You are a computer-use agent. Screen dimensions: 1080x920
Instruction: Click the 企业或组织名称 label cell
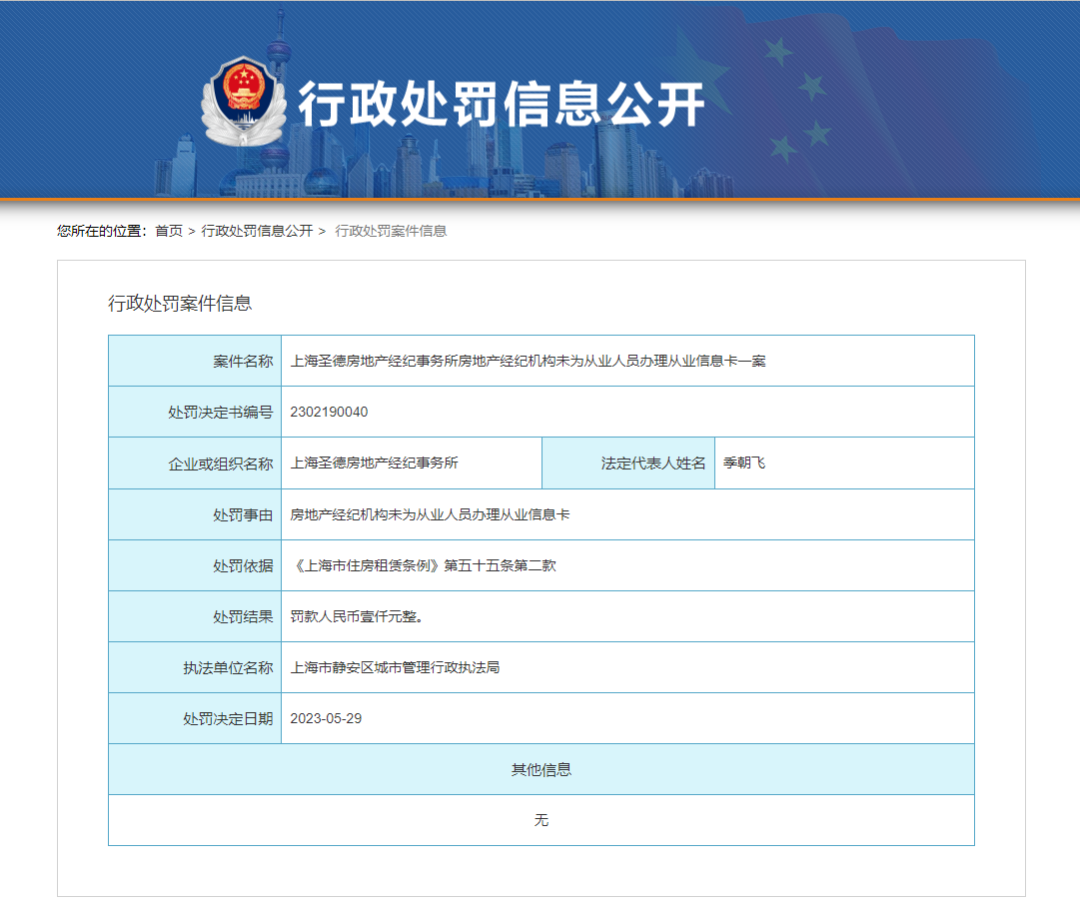195,463
